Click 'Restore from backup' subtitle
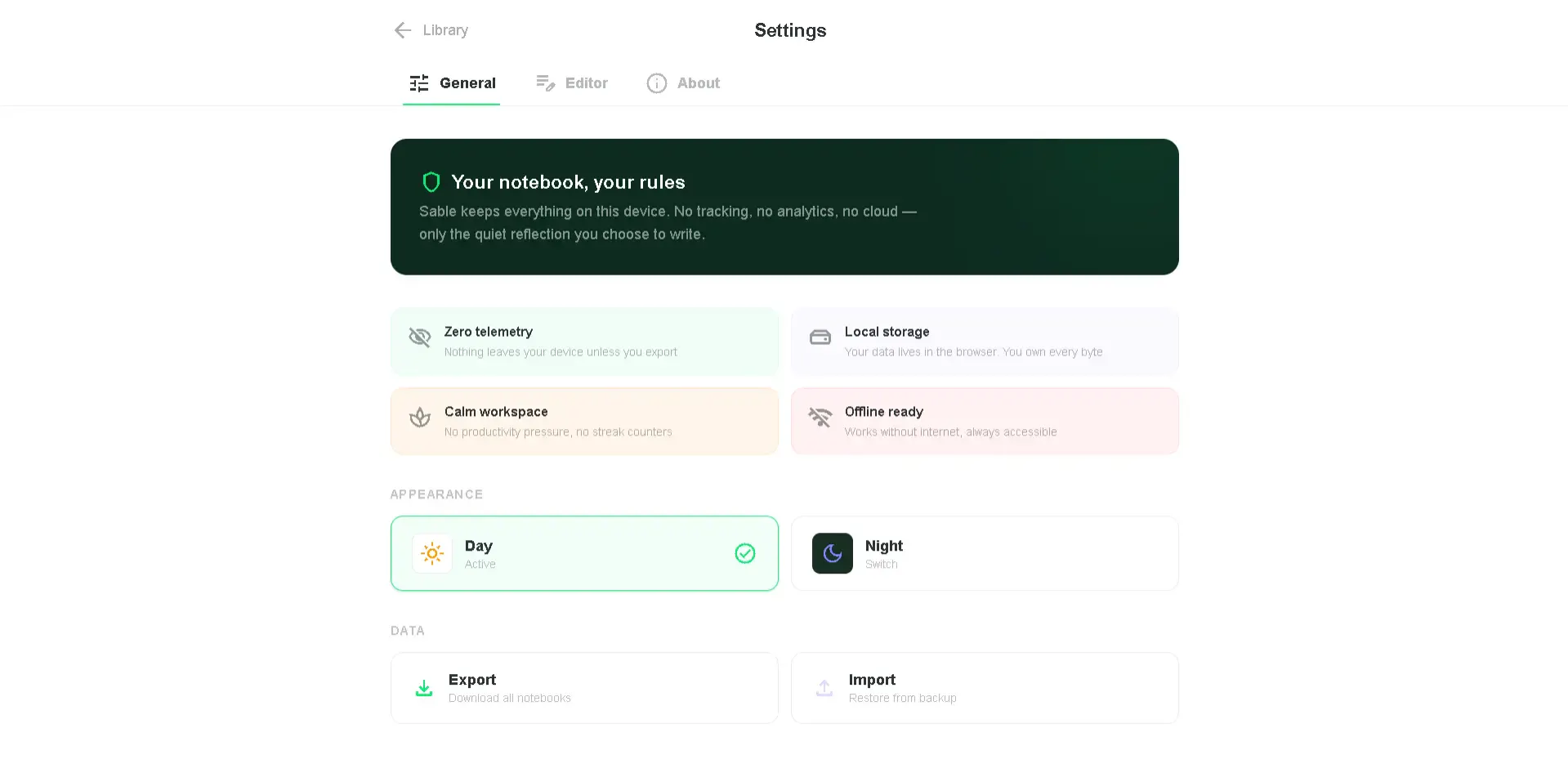The width and height of the screenshot is (1568, 764). [x=903, y=699]
